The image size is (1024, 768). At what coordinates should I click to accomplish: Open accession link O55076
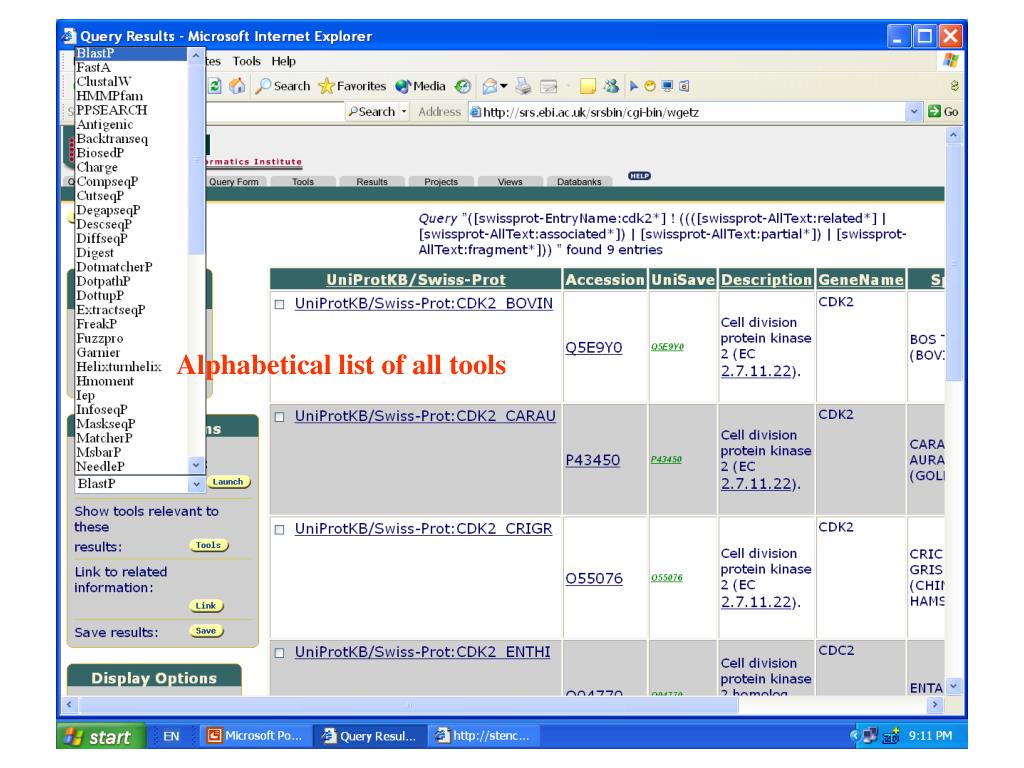click(594, 579)
